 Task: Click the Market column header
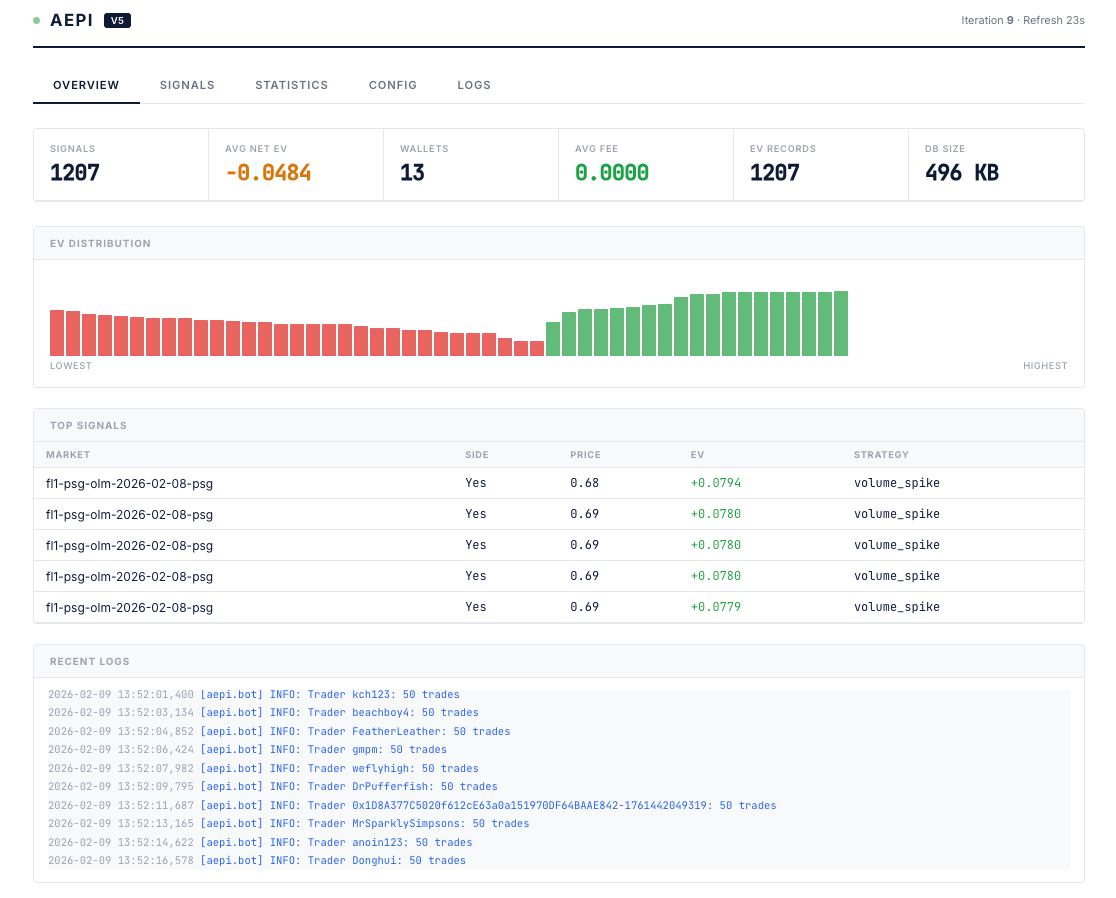click(x=68, y=455)
